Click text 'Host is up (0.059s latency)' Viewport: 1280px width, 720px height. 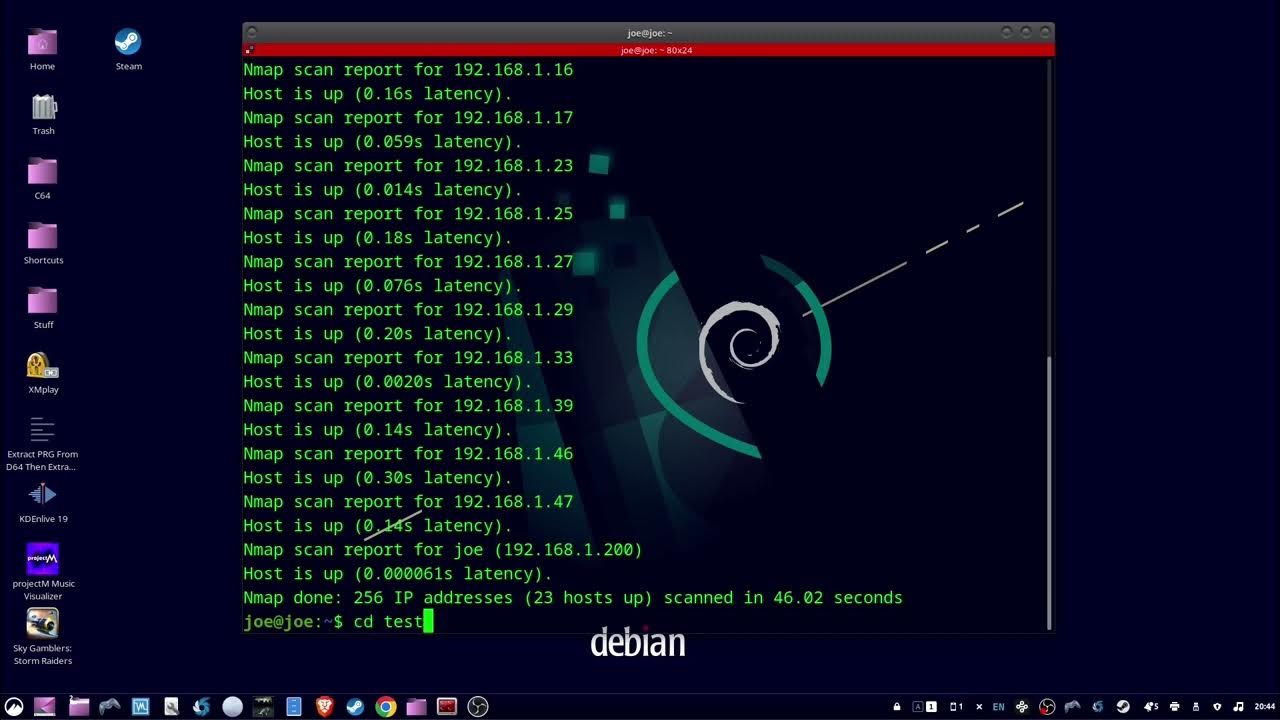(383, 142)
